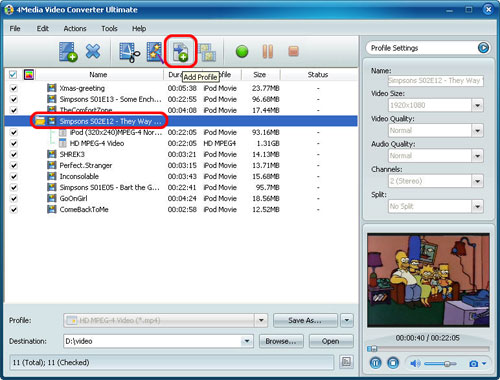The width and height of the screenshot is (500, 380).
Task: Uncheck the iPod (320x240)MPEG-4 profile checkbox
Action: [x=14, y=132]
